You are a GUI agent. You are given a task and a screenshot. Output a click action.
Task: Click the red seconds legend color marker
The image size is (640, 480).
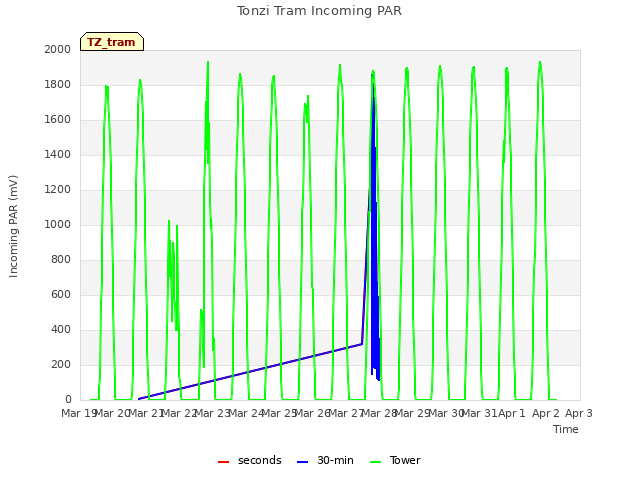coord(223,462)
